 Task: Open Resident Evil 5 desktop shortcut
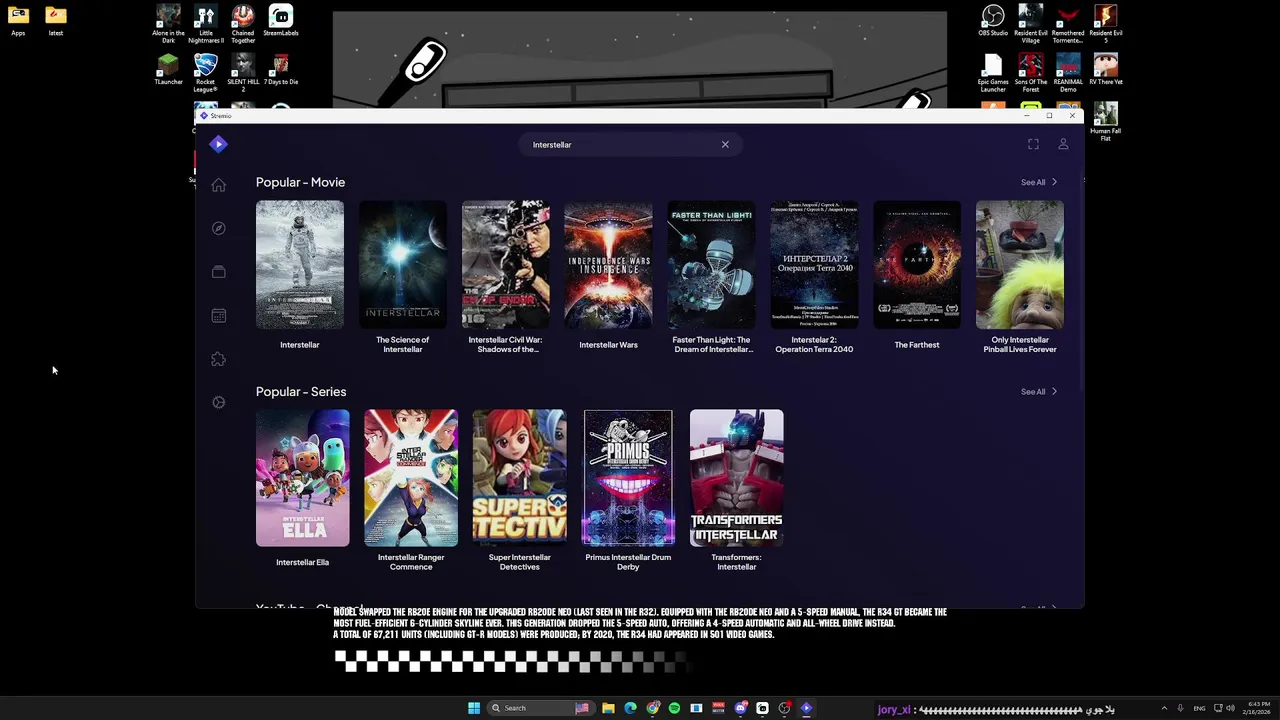(1105, 24)
